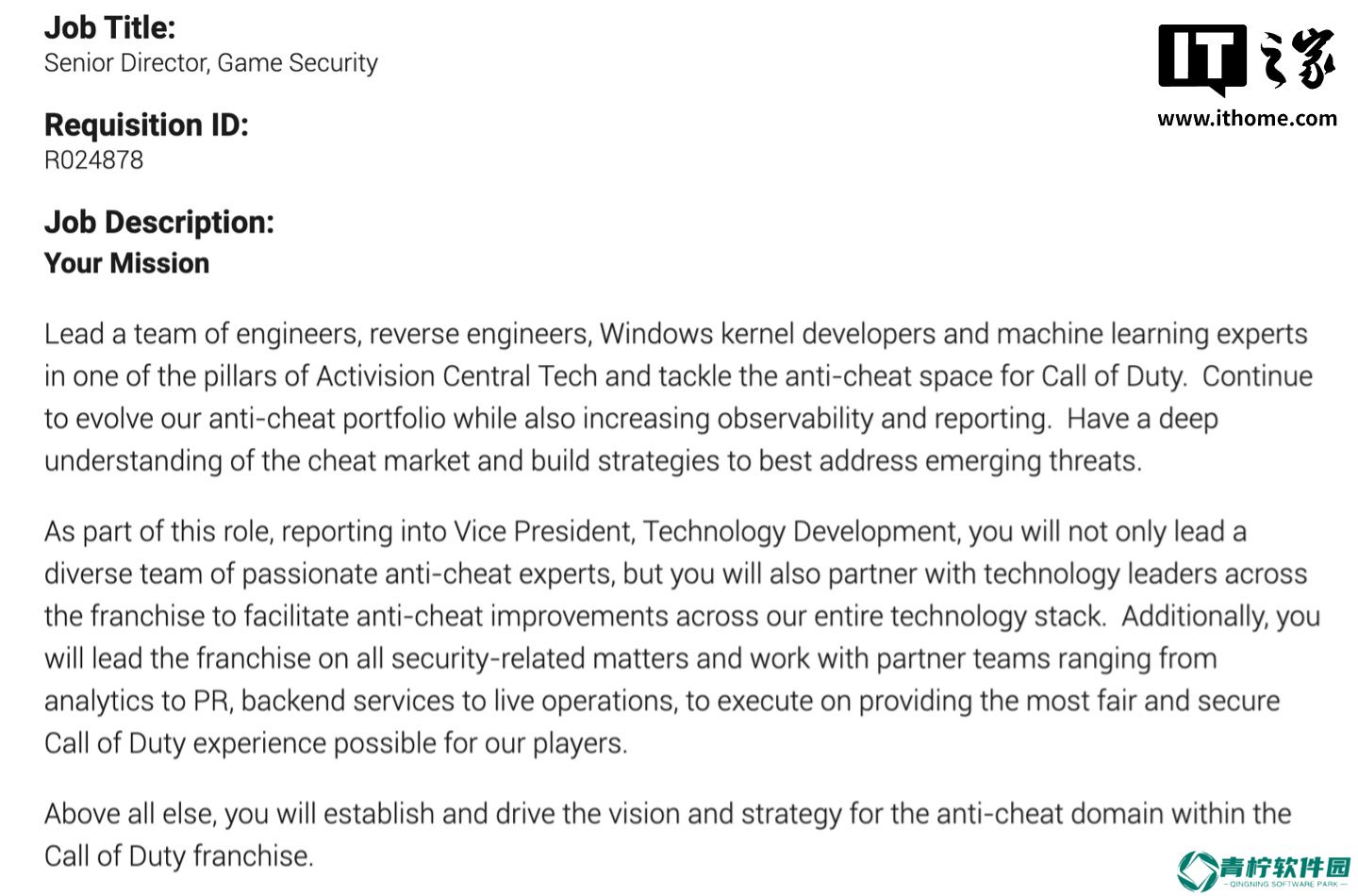The height and width of the screenshot is (896, 1358).
Task: Click the www.ithome.com watermark text
Action: coord(1247,119)
